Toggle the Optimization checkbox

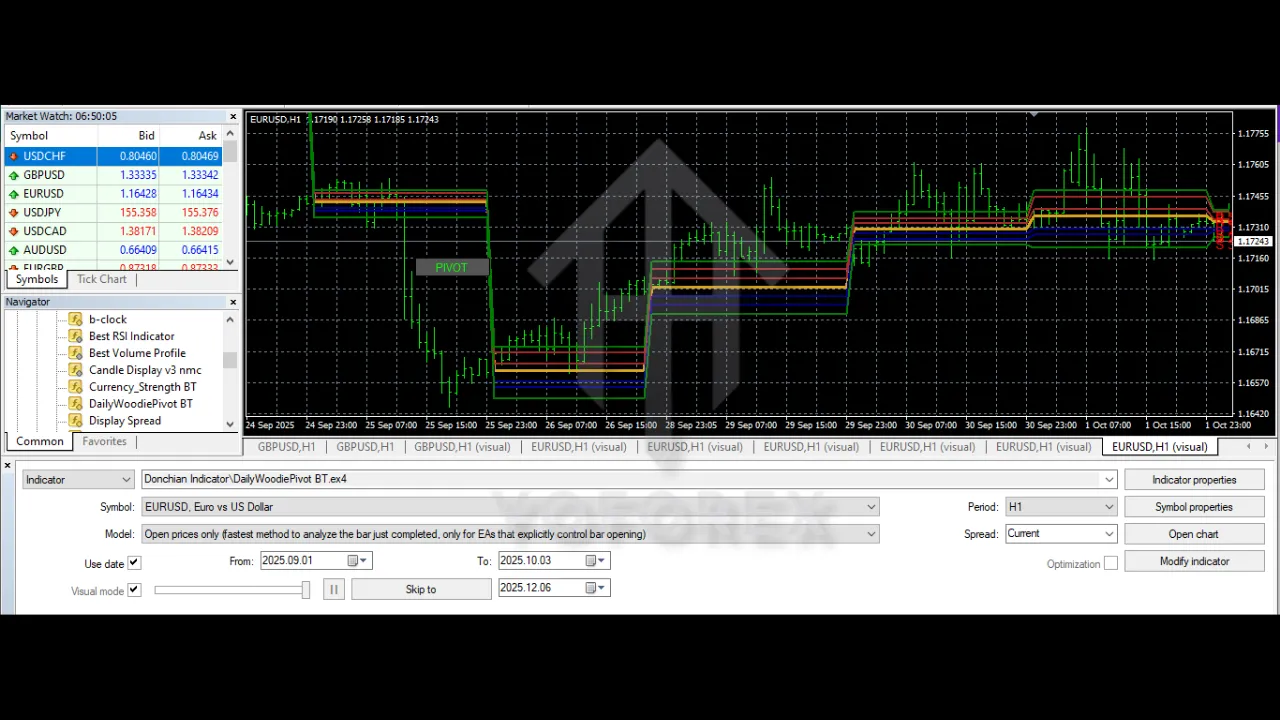coord(1111,563)
